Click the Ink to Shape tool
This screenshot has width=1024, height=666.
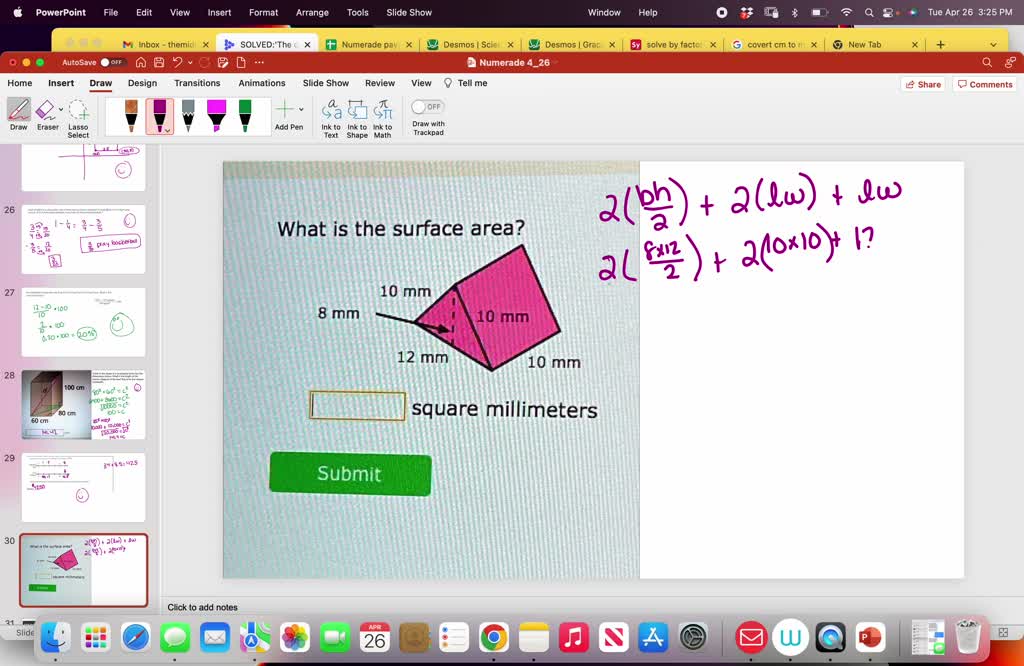[357, 115]
